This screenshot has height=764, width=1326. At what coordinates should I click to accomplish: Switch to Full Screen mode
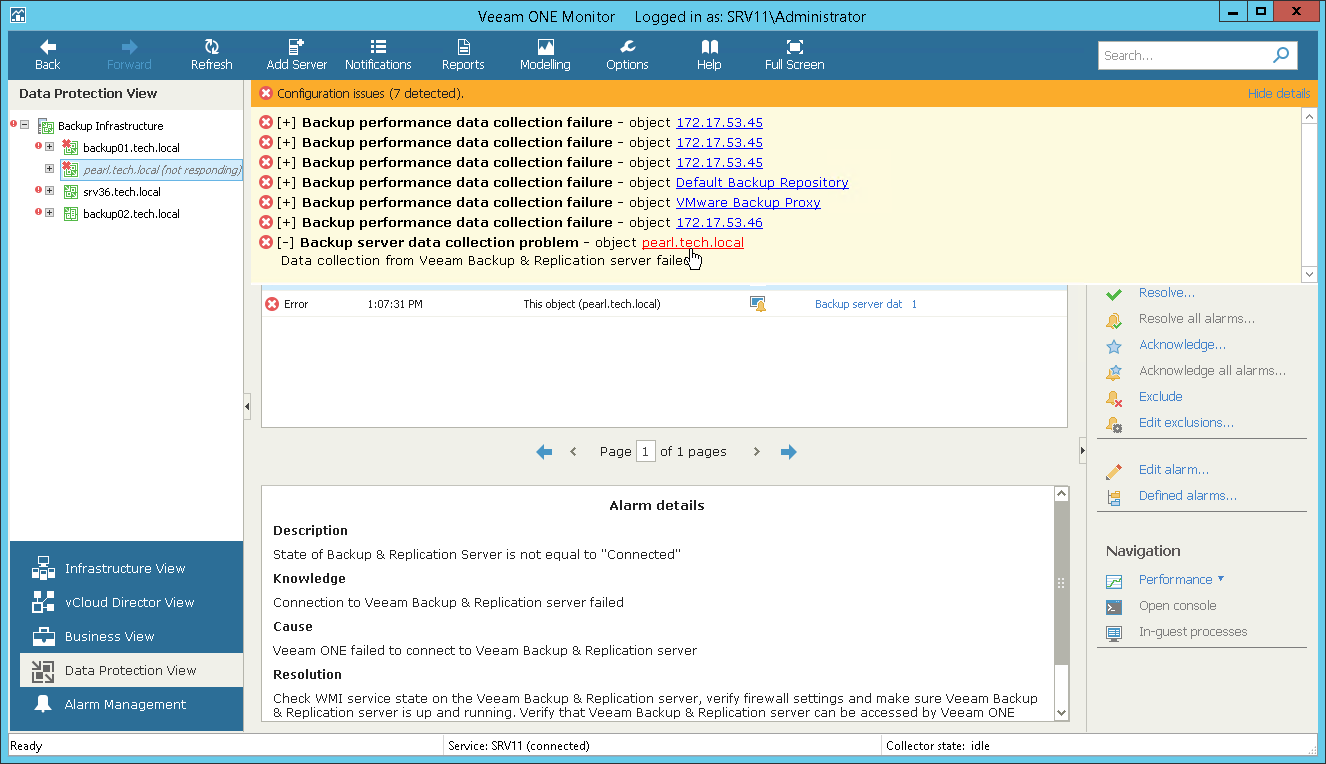pyautogui.click(x=795, y=55)
